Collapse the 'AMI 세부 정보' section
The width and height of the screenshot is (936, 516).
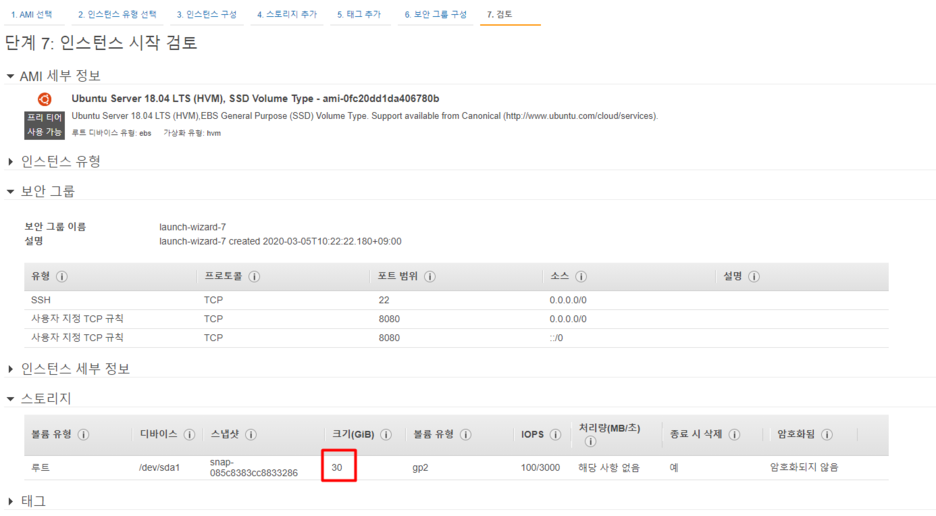pyautogui.click(x=10, y=76)
